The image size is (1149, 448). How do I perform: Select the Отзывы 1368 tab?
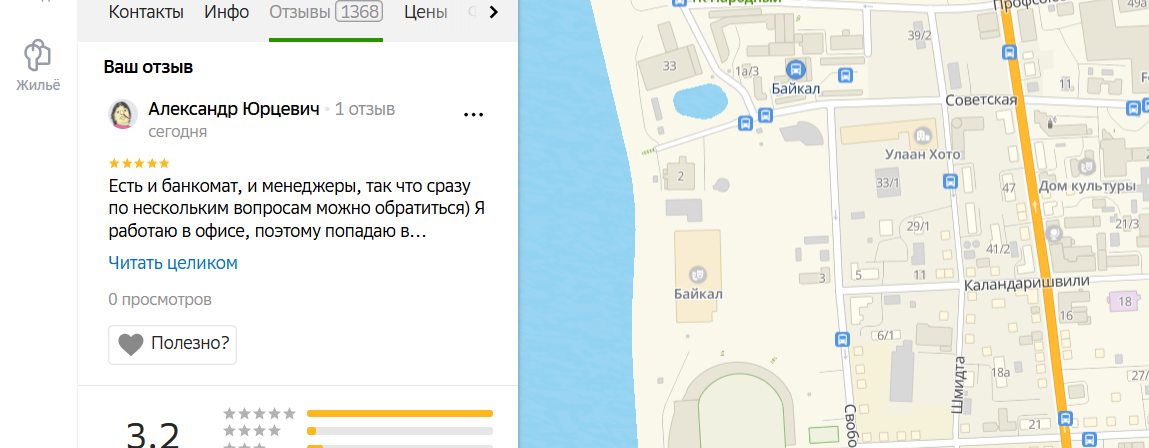326,12
